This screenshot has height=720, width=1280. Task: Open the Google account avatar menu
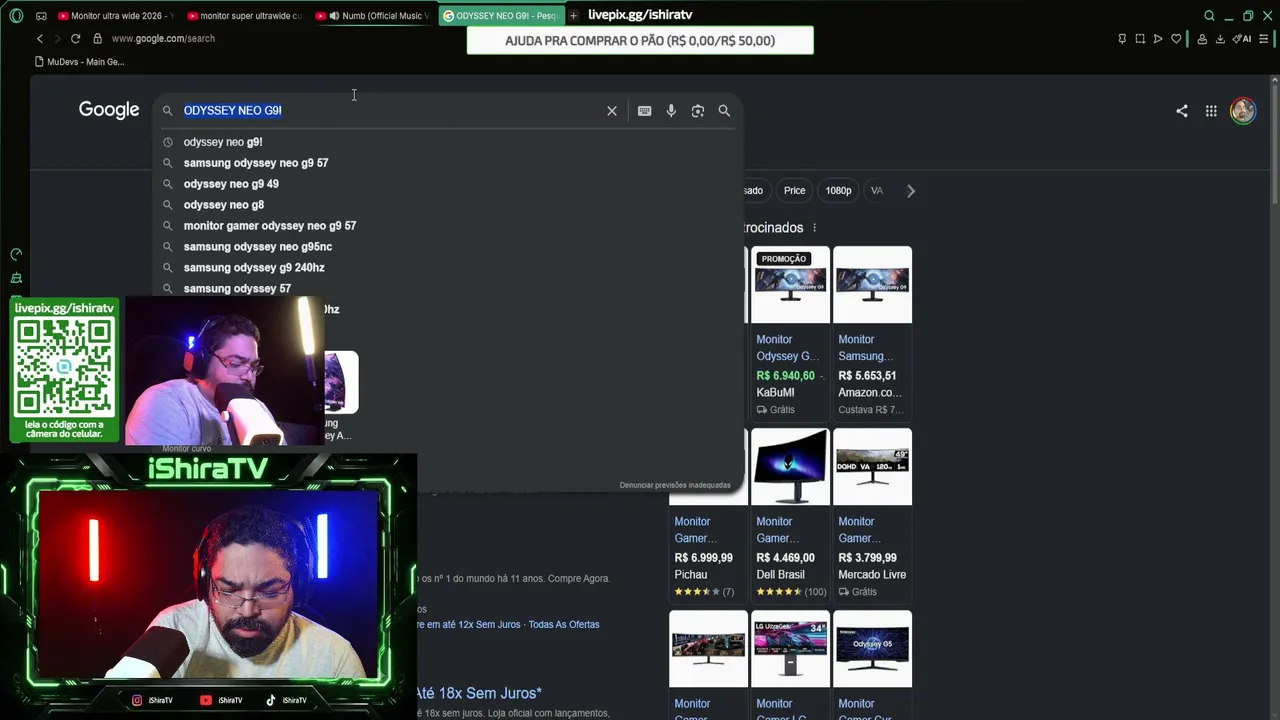tap(1243, 111)
